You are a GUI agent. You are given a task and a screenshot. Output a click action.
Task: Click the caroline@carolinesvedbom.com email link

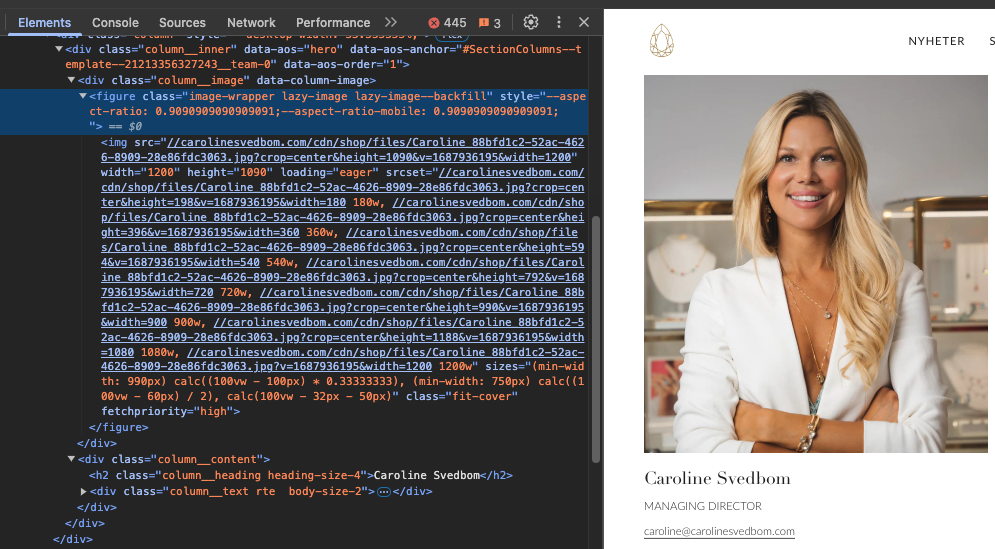point(719,531)
